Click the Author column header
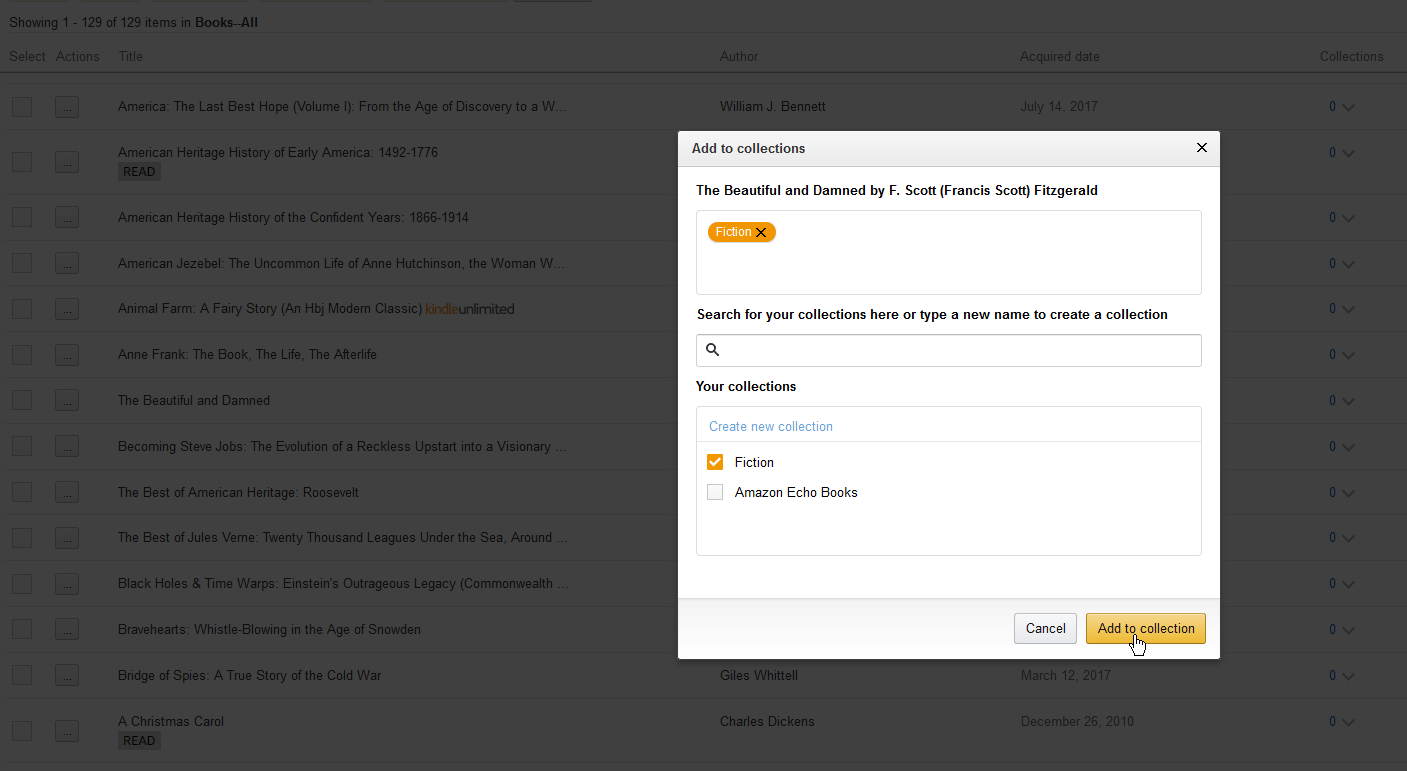Image resolution: width=1407 pixels, height=771 pixels. point(739,56)
